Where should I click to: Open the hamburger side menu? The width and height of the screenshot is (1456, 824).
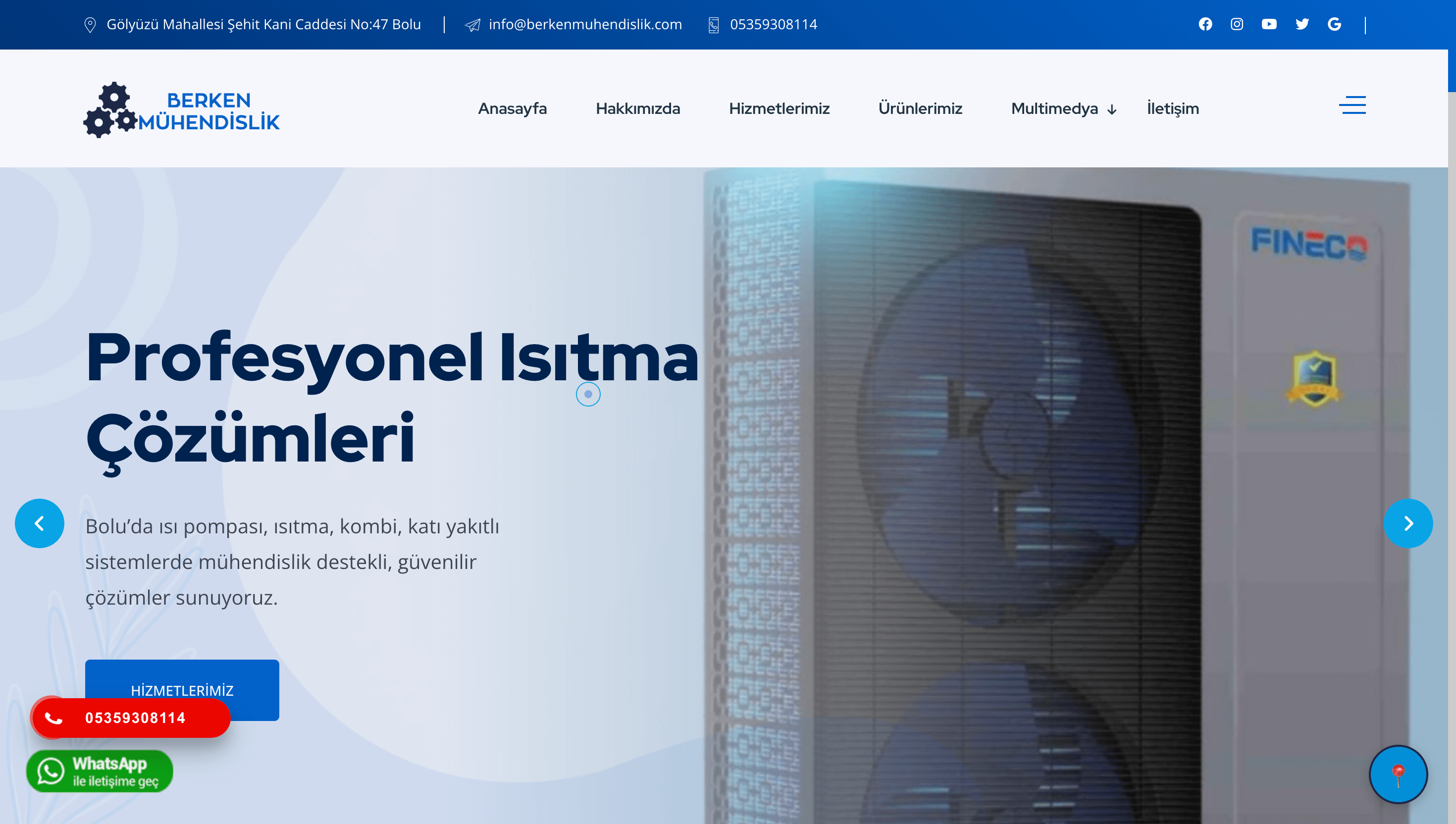tap(1352, 105)
